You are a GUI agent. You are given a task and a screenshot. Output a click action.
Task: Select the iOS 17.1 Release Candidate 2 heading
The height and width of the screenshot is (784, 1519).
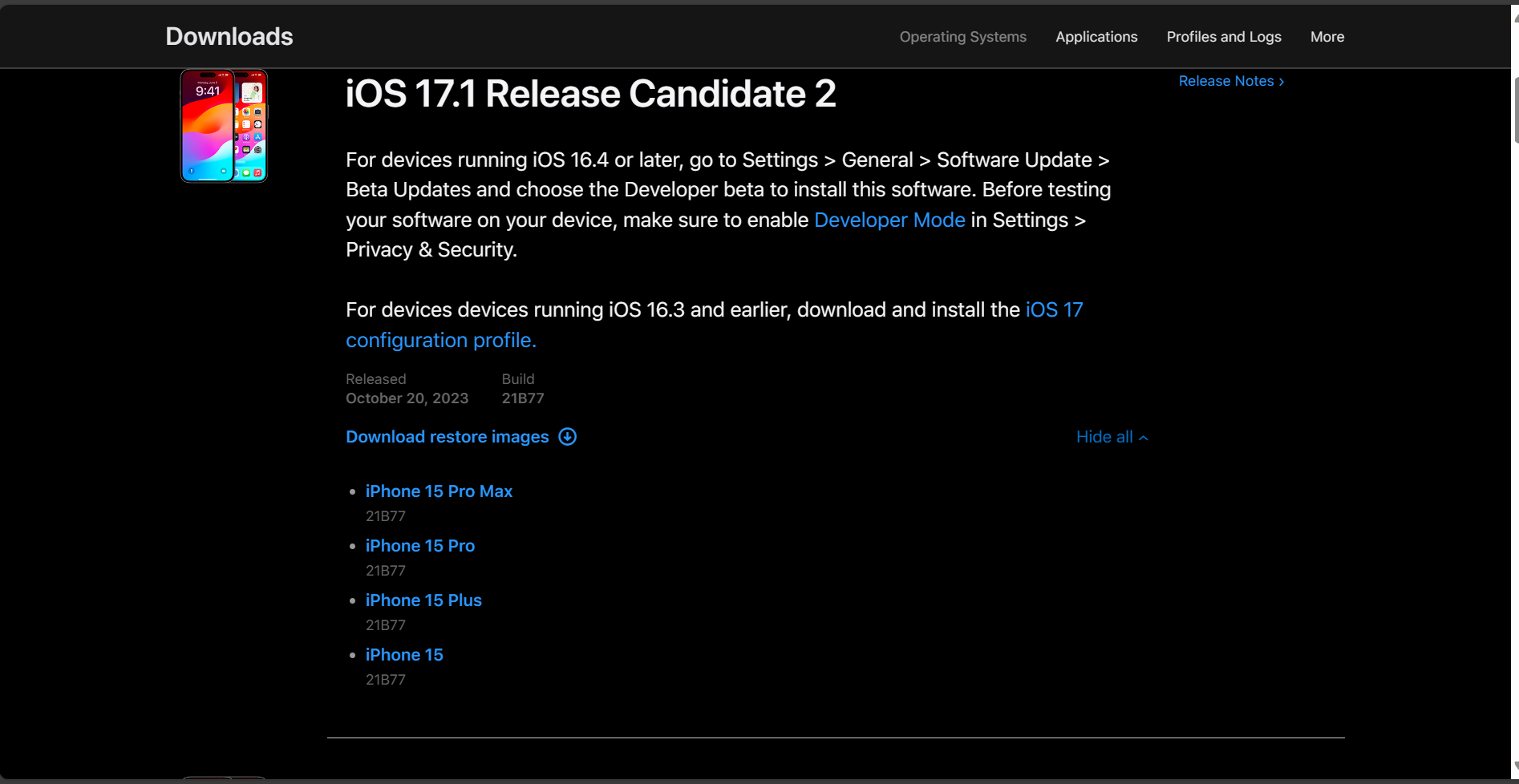click(x=591, y=94)
